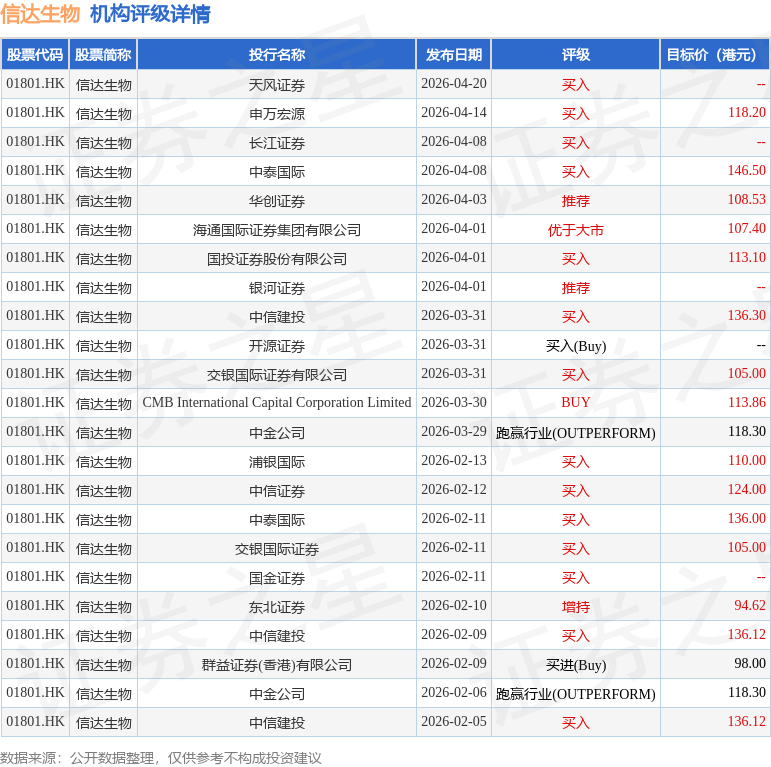Select the 东北证券 cell
The image size is (771, 767).
click(277, 607)
